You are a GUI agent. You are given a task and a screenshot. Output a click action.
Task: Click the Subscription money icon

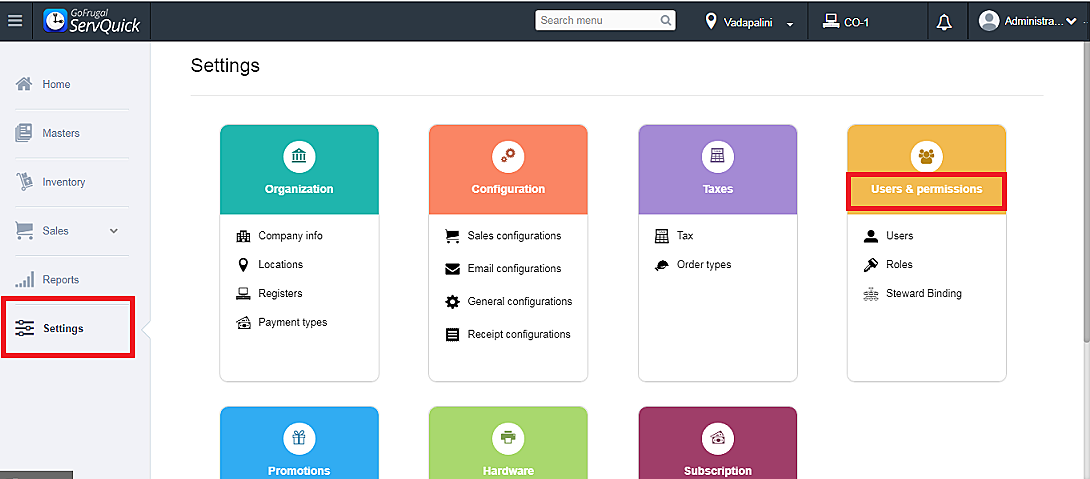coord(717,438)
